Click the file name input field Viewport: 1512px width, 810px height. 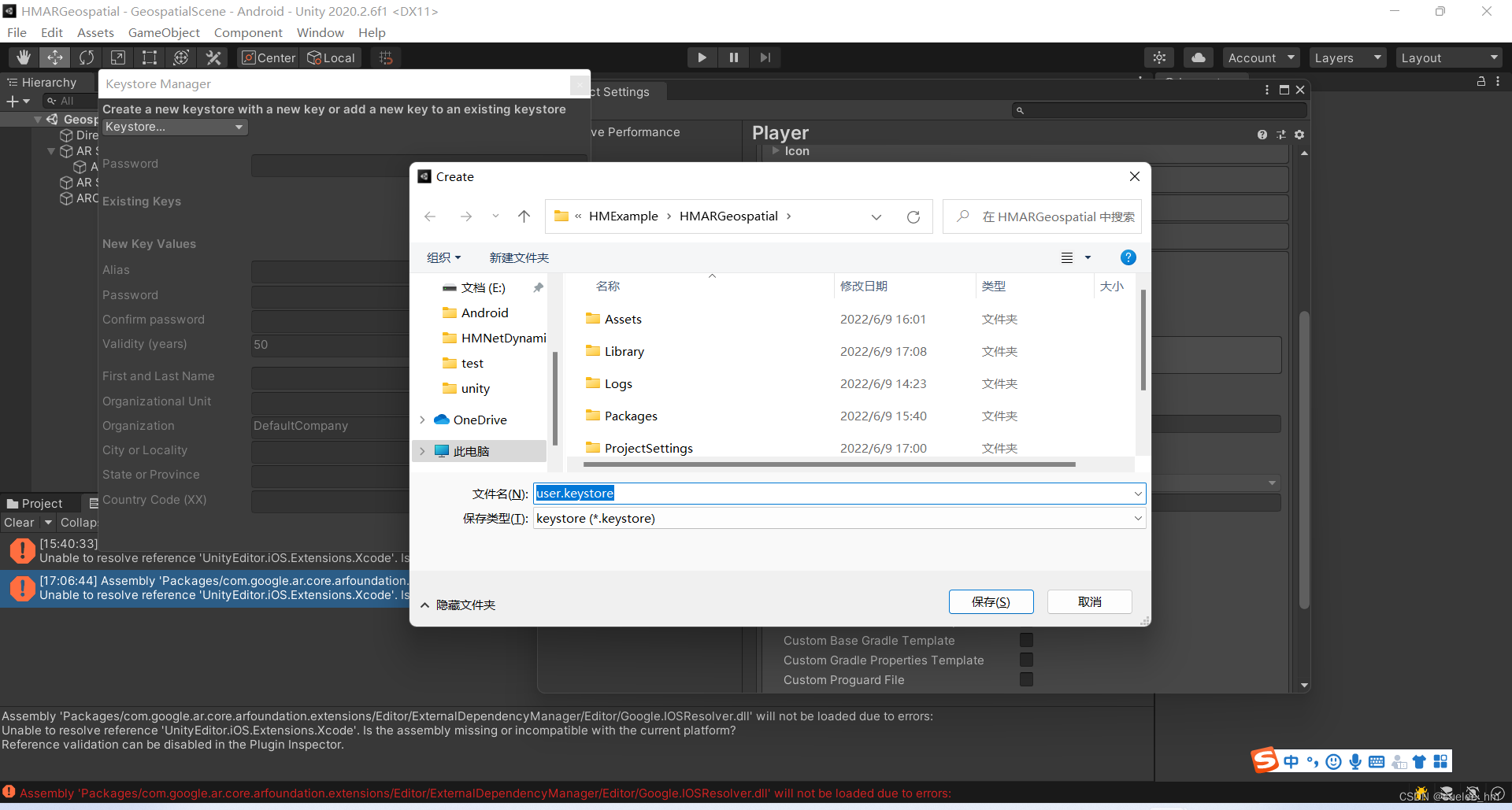coord(839,493)
